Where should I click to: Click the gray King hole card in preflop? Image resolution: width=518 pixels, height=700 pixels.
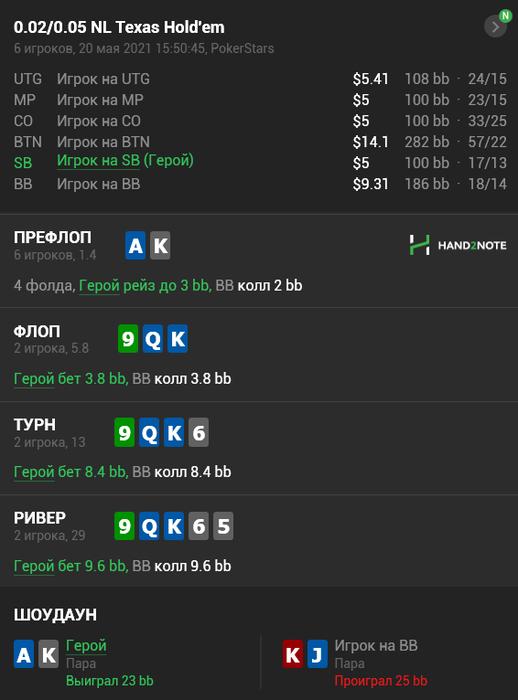[x=160, y=246]
